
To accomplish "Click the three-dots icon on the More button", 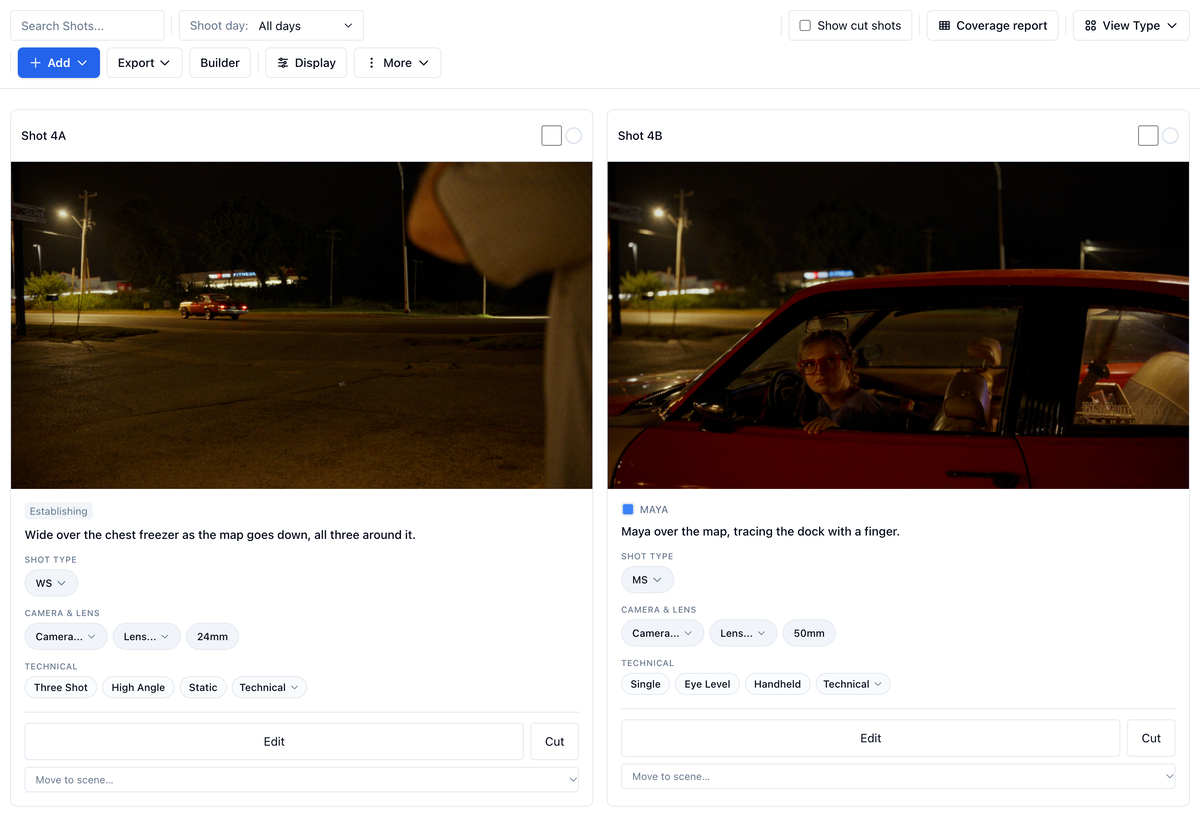I will click(x=372, y=63).
